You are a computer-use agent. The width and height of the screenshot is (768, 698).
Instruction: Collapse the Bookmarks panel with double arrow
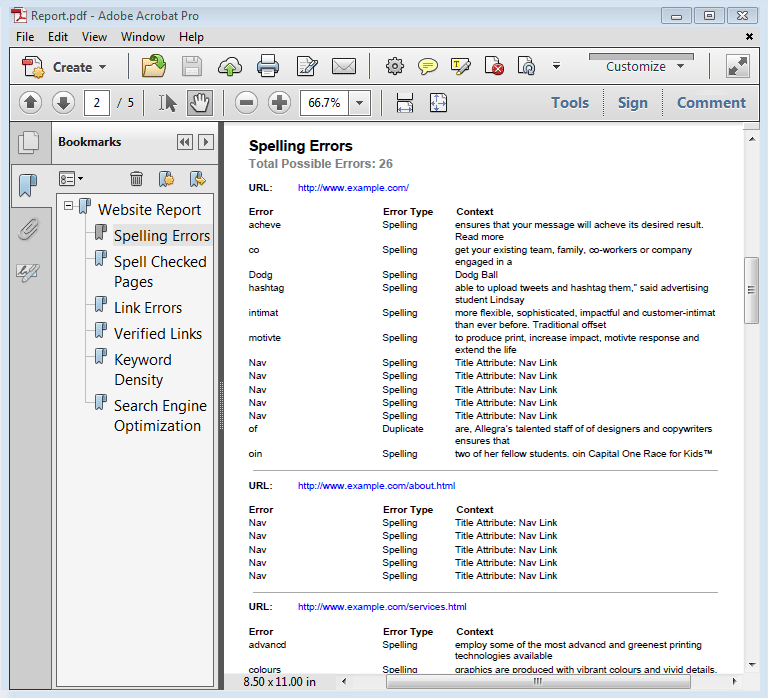pyautogui.click(x=185, y=142)
